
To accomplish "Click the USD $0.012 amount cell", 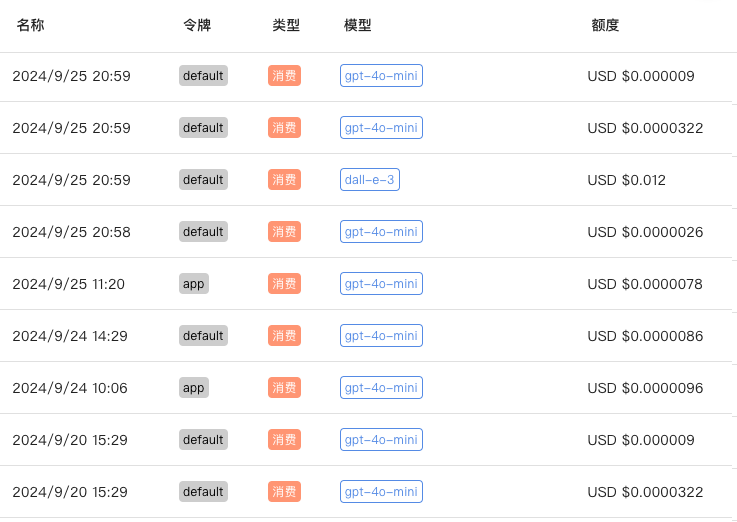I will pos(627,180).
